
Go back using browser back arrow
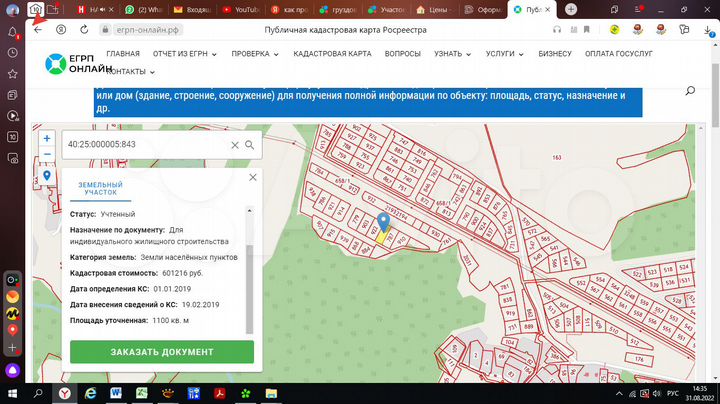[x=38, y=30]
